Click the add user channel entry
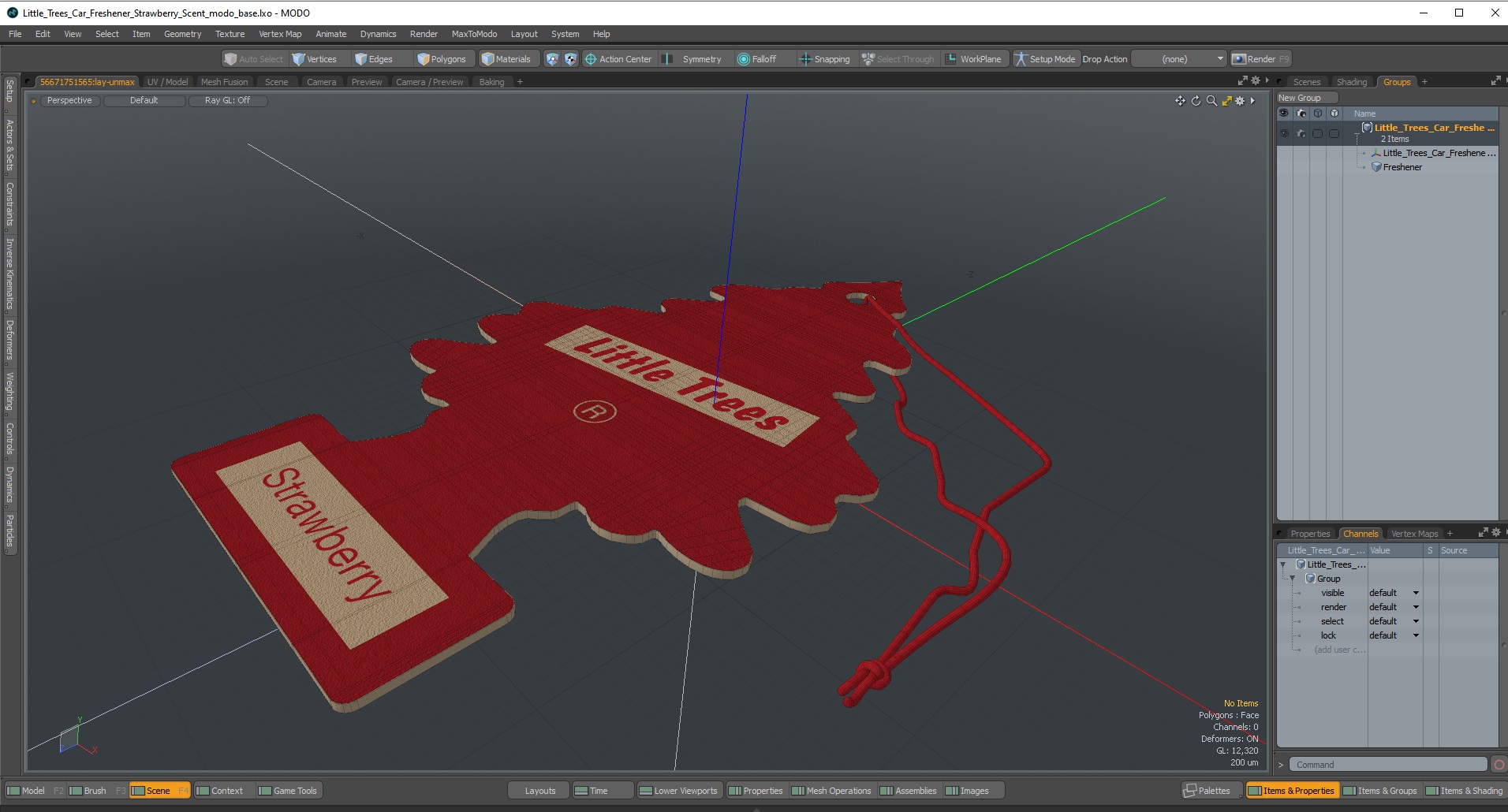Image resolution: width=1508 pixels, height=812 pixels. 1339,650
